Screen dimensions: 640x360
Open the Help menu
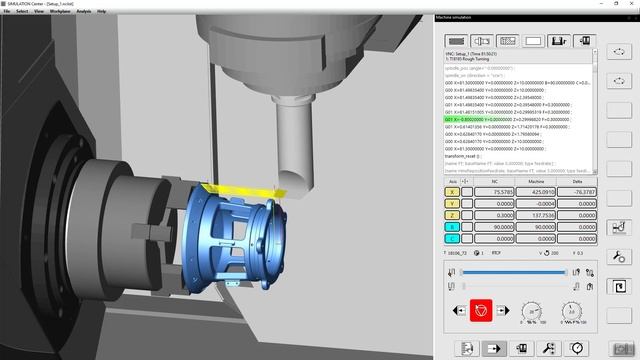102,11
